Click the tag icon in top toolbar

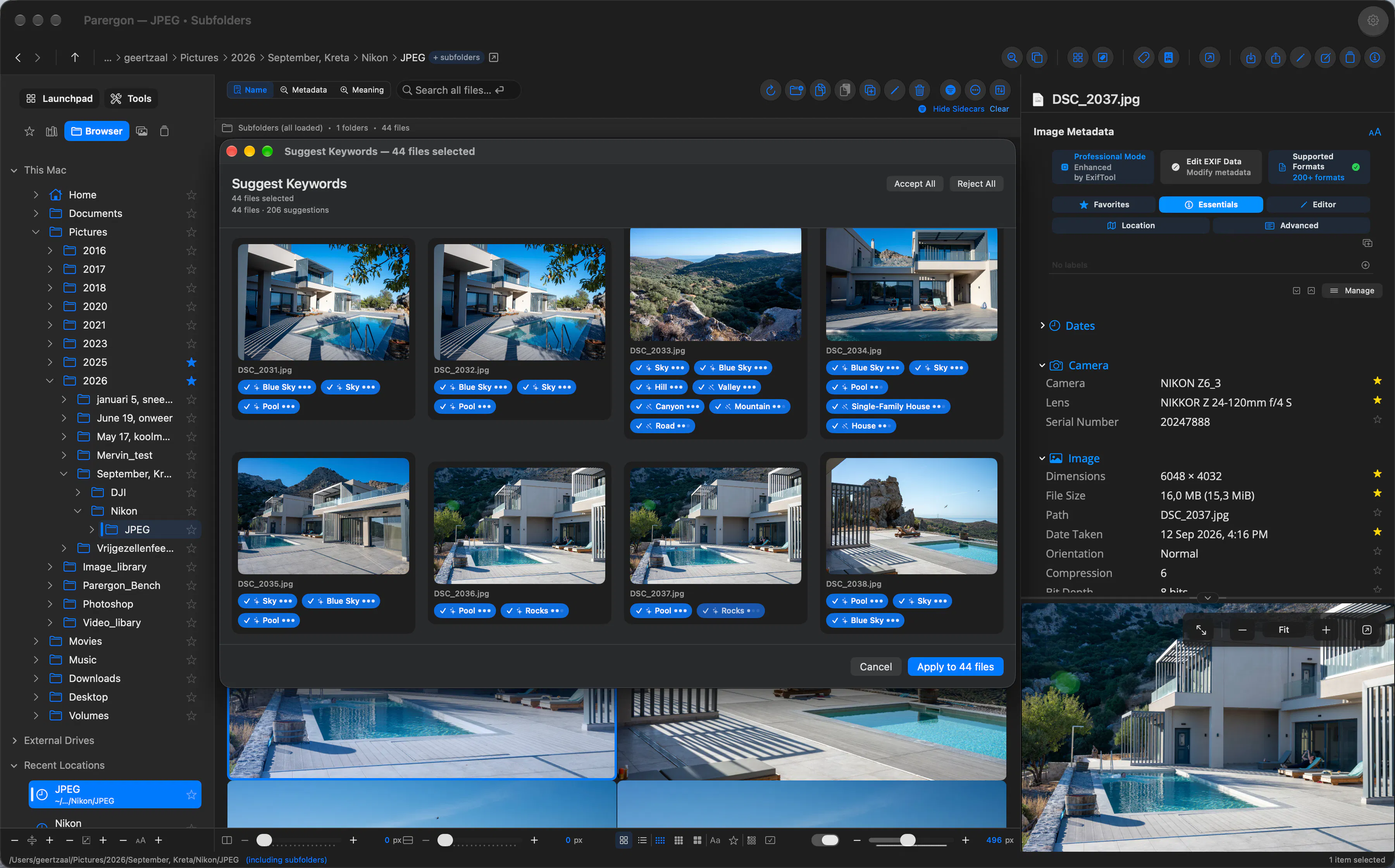1144,57
